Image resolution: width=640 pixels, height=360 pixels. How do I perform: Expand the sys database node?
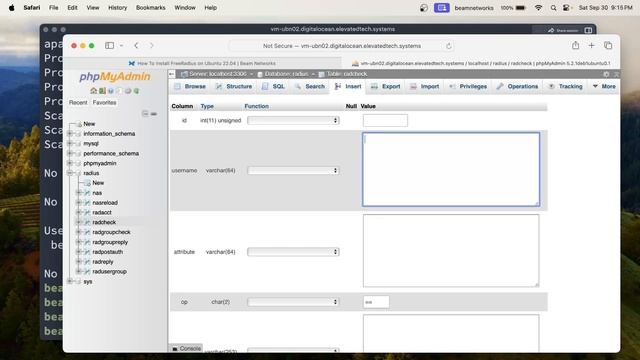coord(70,282)
